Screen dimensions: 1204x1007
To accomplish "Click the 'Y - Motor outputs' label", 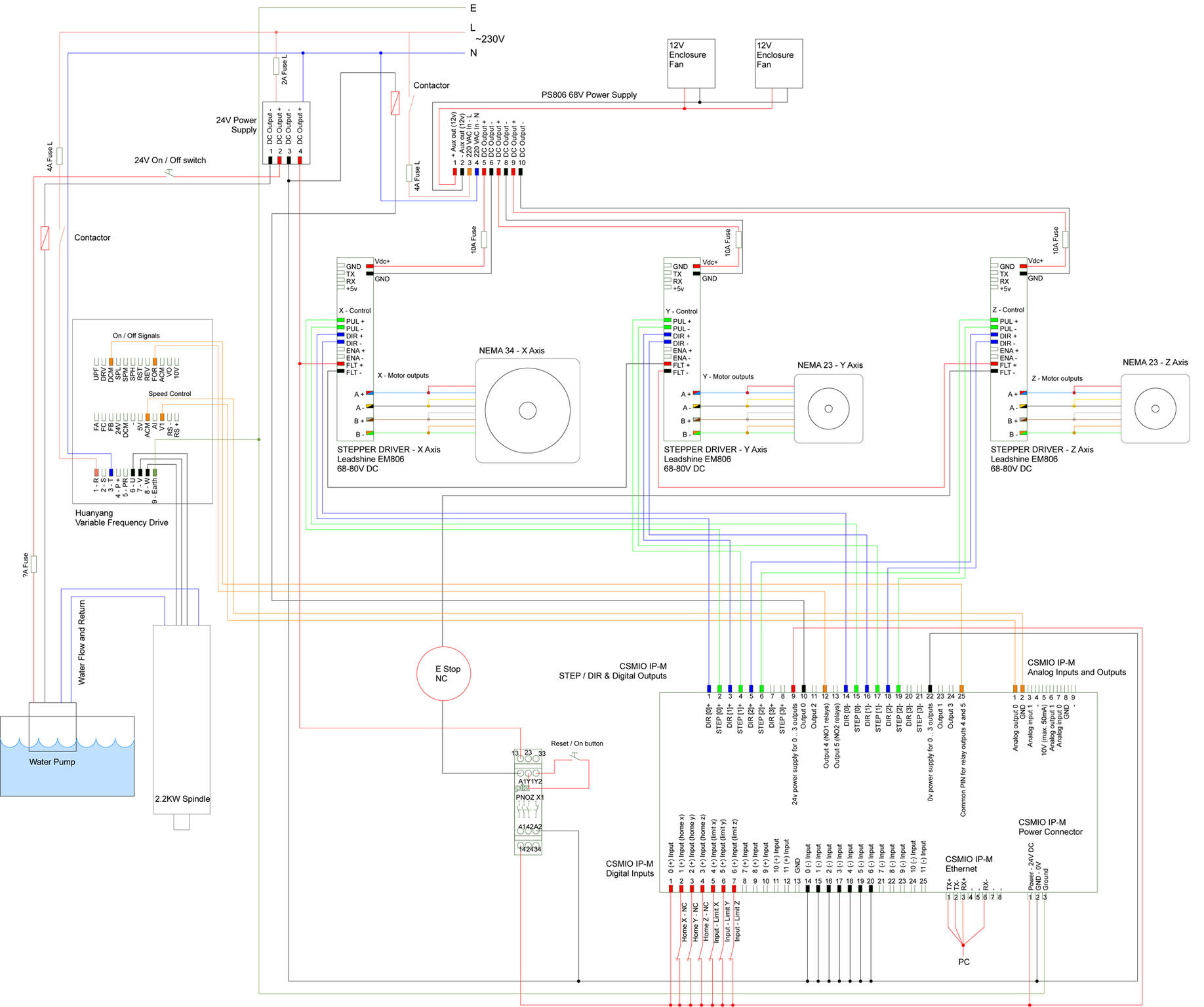I will (728, 377).
